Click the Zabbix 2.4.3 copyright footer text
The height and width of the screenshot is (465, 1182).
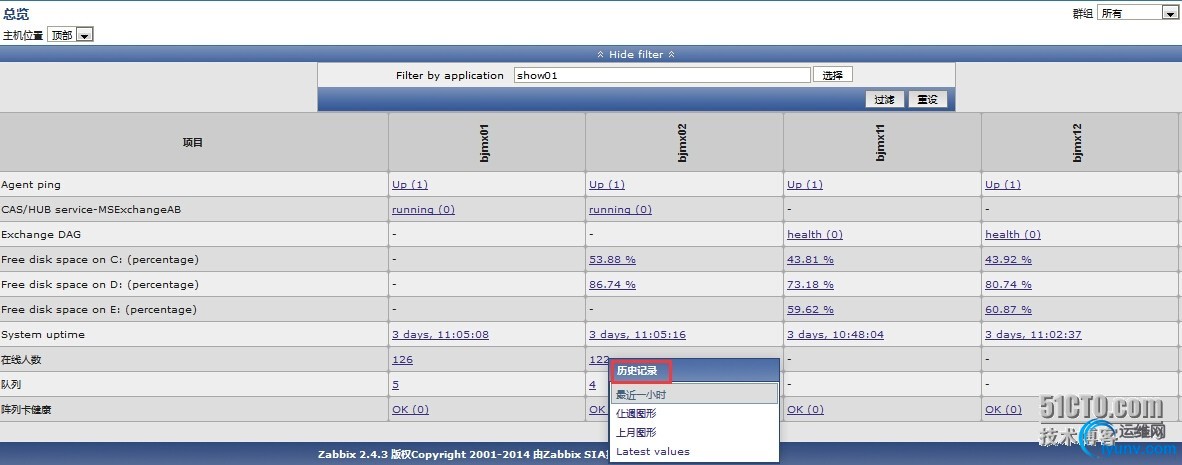(464, 454)
